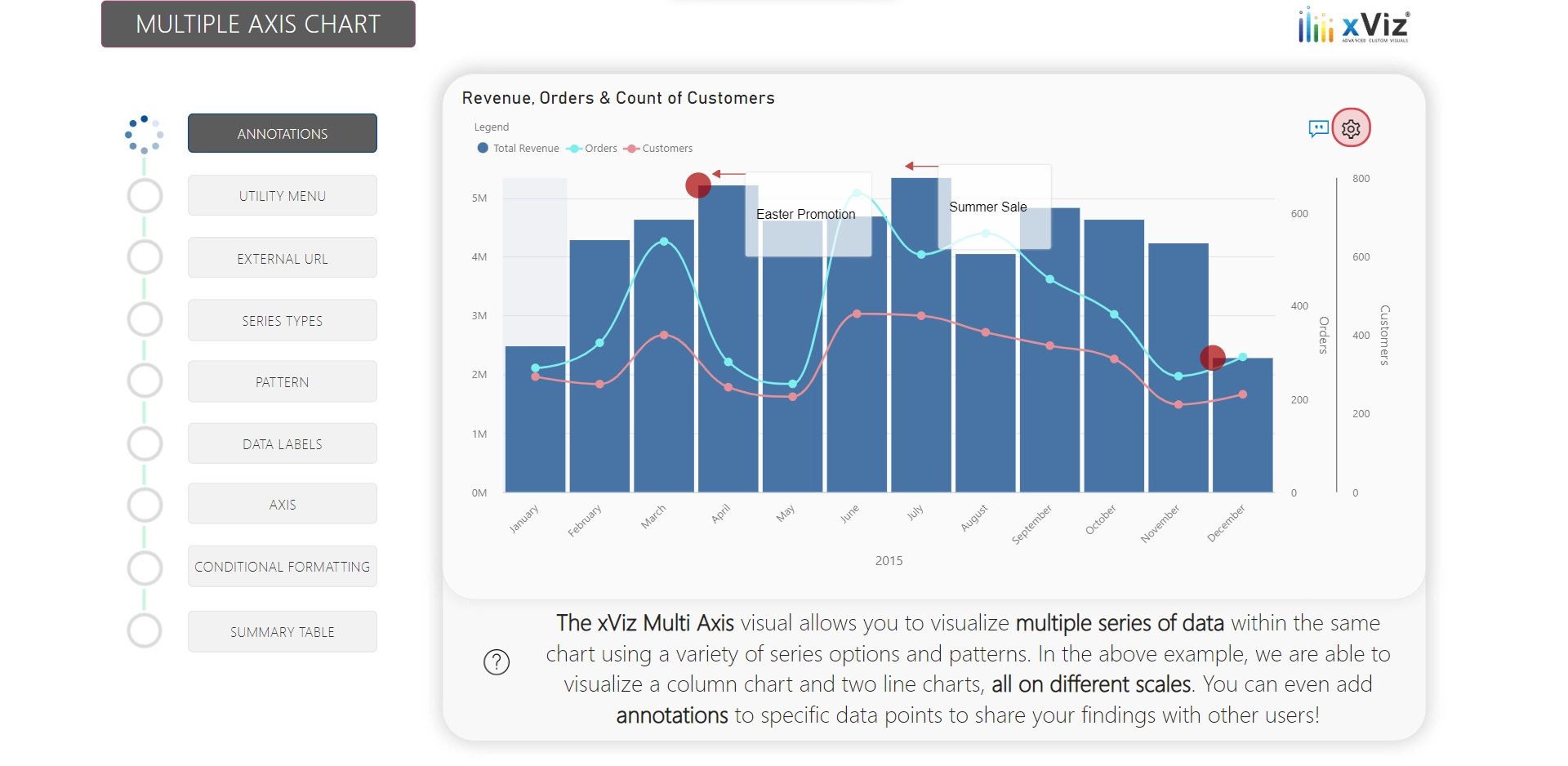1568x766 pixels.
Task: Click the red arrow beside Easter Promotion
Action: (729, 174)
